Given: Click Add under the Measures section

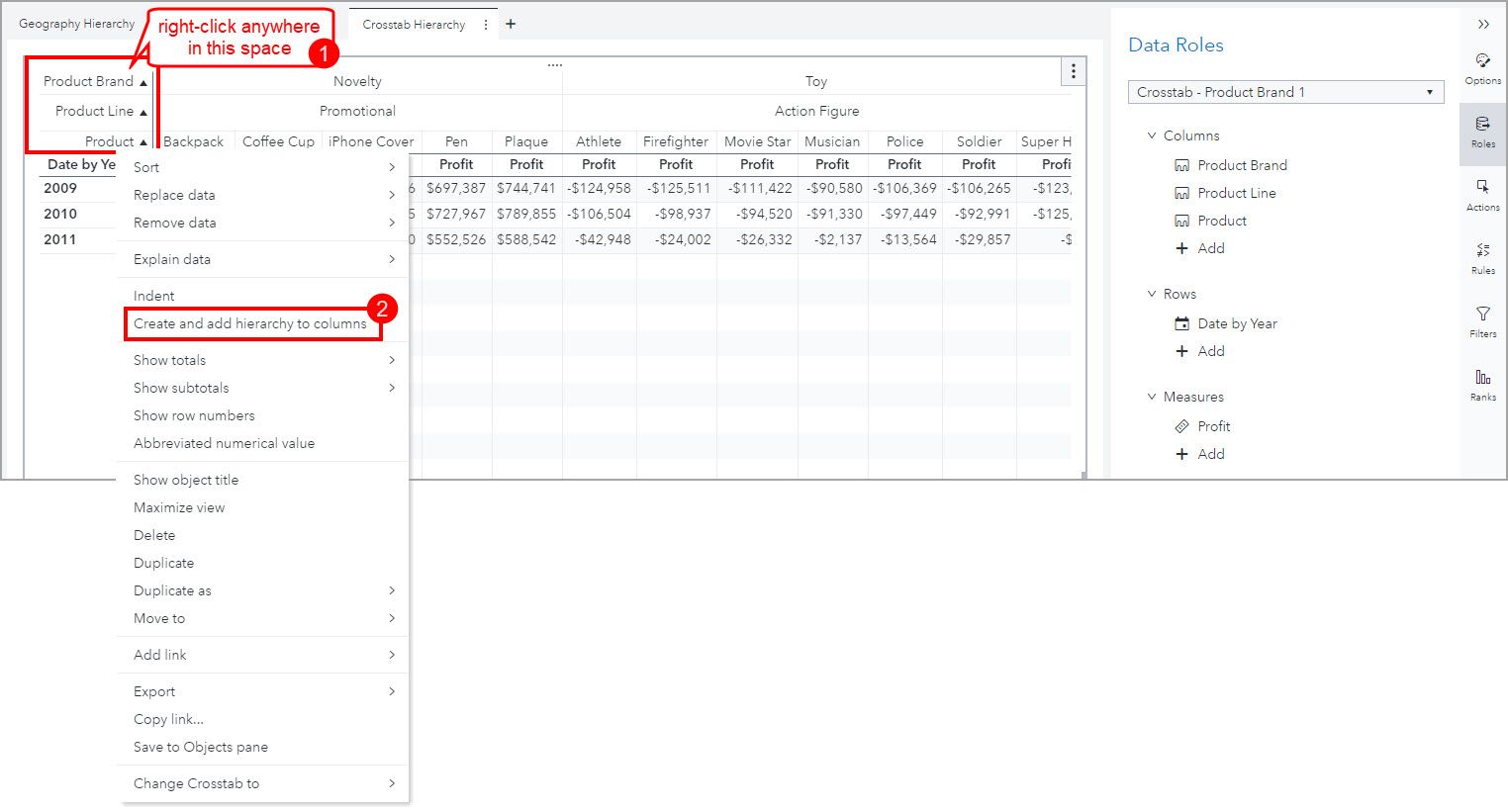Looking at the screenshot, I should 1200,454.
